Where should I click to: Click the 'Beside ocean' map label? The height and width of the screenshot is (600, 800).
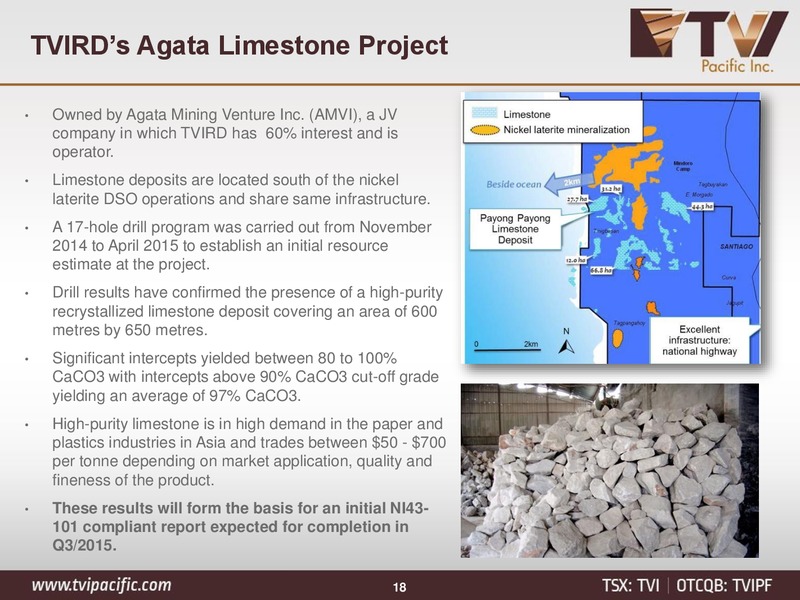(x=513, y=184)
